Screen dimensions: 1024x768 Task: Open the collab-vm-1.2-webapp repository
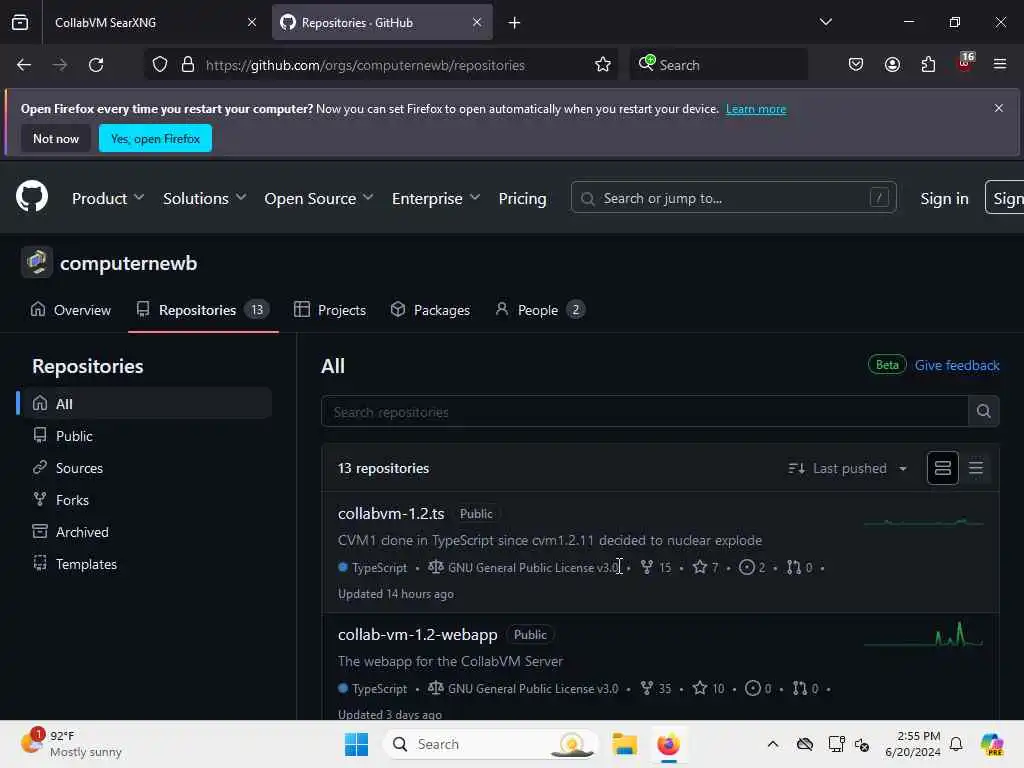(x=417, y=634)
